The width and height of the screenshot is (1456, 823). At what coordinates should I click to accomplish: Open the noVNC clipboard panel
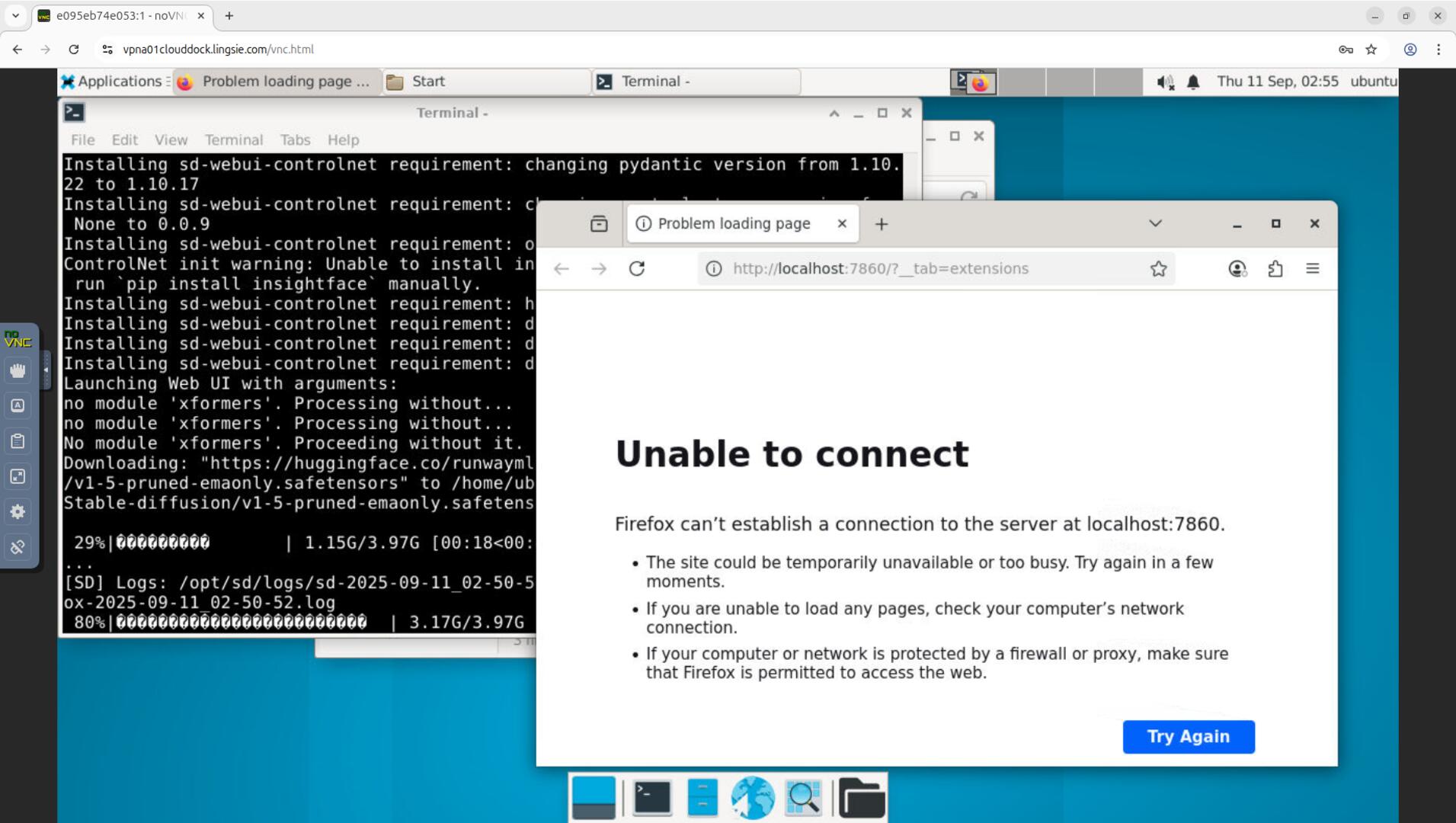tap(18, 441)
